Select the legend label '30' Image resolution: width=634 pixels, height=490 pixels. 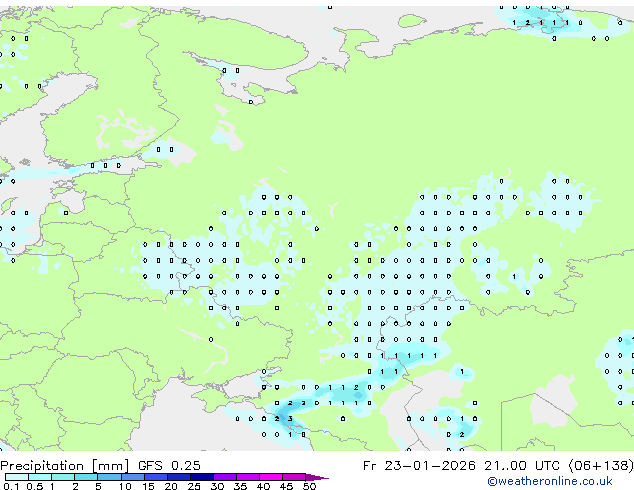point(217,486)
